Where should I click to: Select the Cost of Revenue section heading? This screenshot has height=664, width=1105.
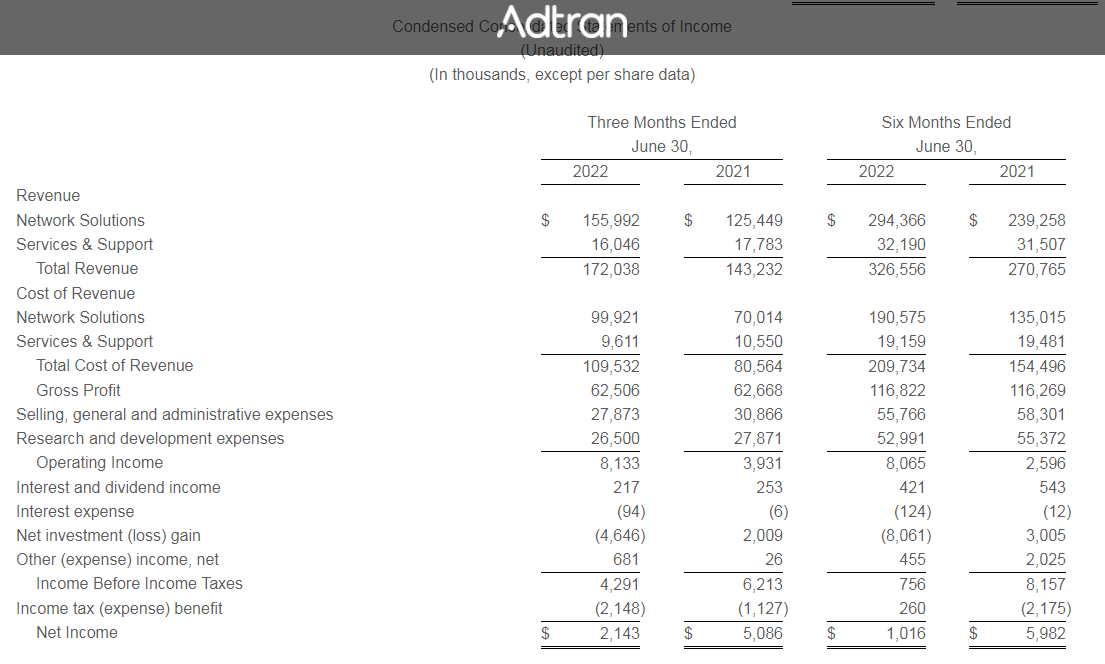click(75, 294)
